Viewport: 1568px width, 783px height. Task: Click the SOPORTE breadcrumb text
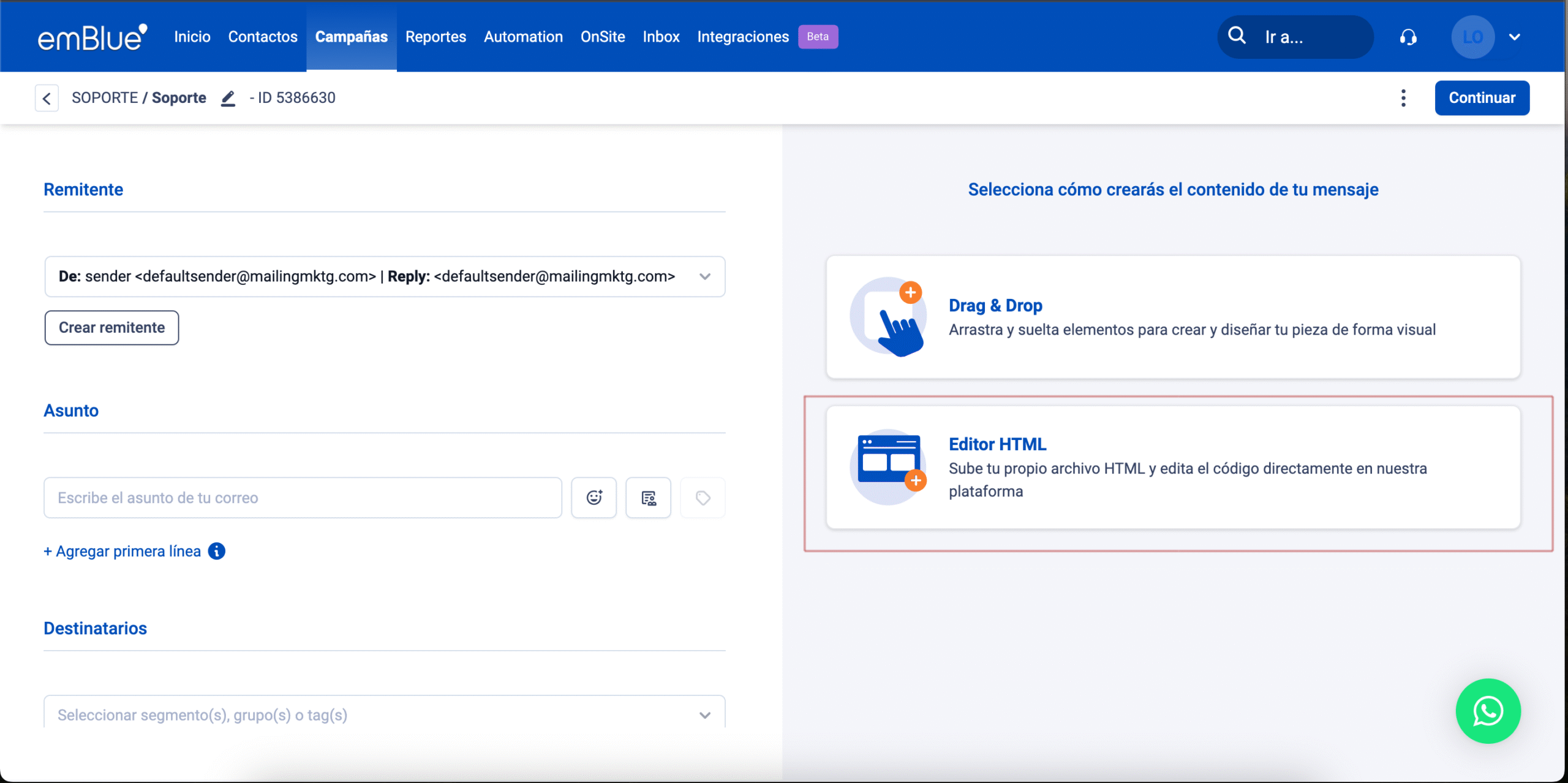[105, 98]
